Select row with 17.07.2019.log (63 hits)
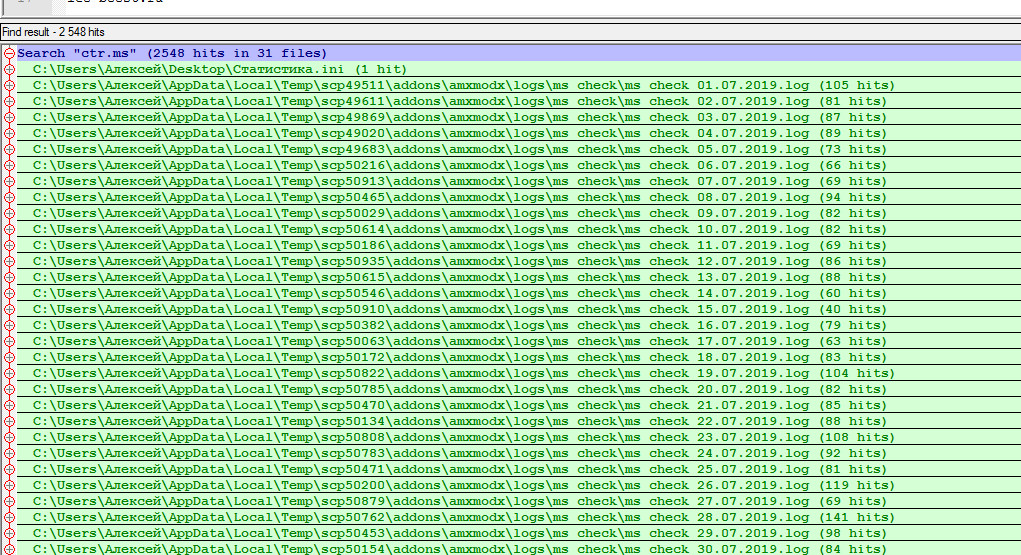Image resolution: width=1021 pixels, height=555 pixels. click(x=518, y=341)
